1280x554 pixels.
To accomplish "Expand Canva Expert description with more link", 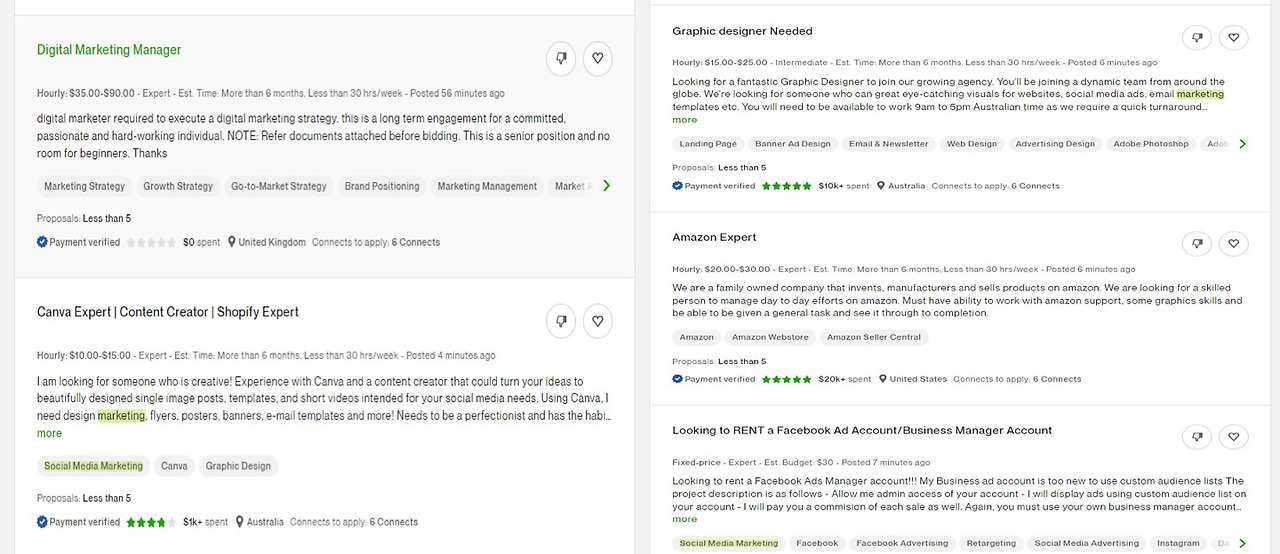I will [49, 433].
